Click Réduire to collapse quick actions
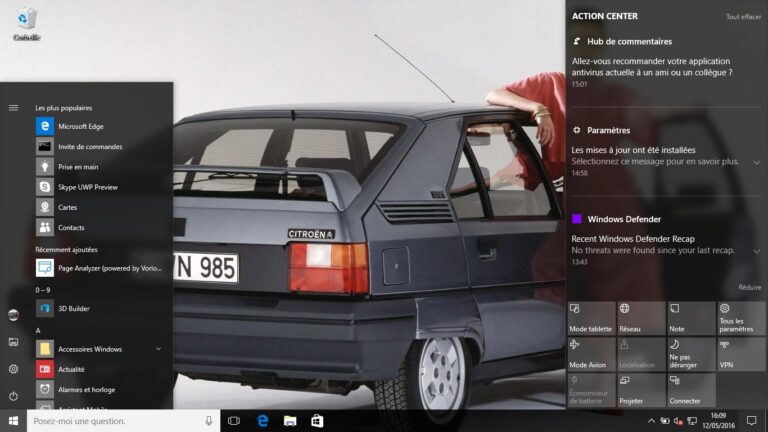 tap(749, 287)
